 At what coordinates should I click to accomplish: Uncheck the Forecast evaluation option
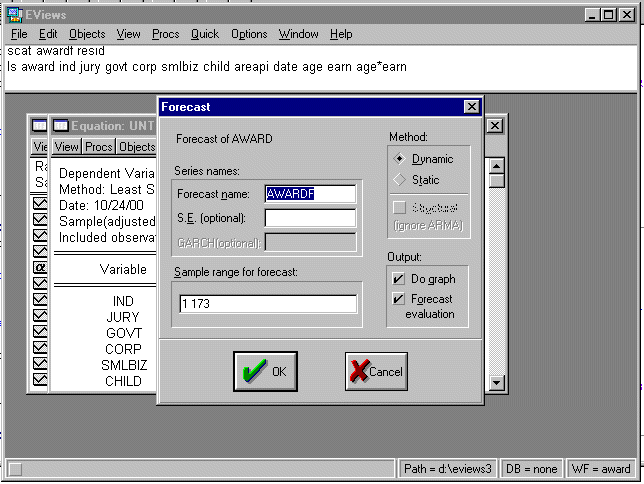pos(400,299)
